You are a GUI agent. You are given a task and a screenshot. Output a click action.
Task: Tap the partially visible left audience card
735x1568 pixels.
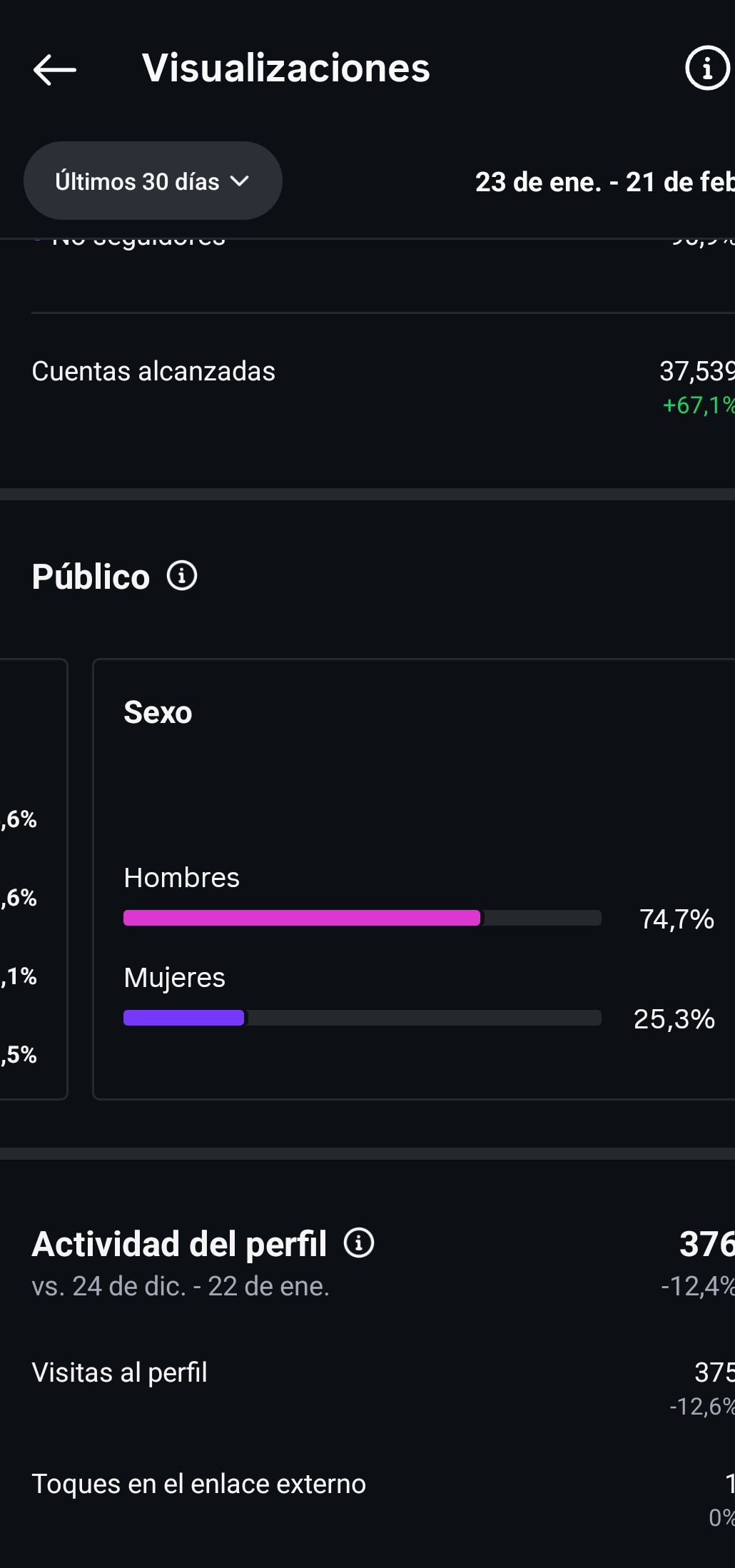point(33,878)
